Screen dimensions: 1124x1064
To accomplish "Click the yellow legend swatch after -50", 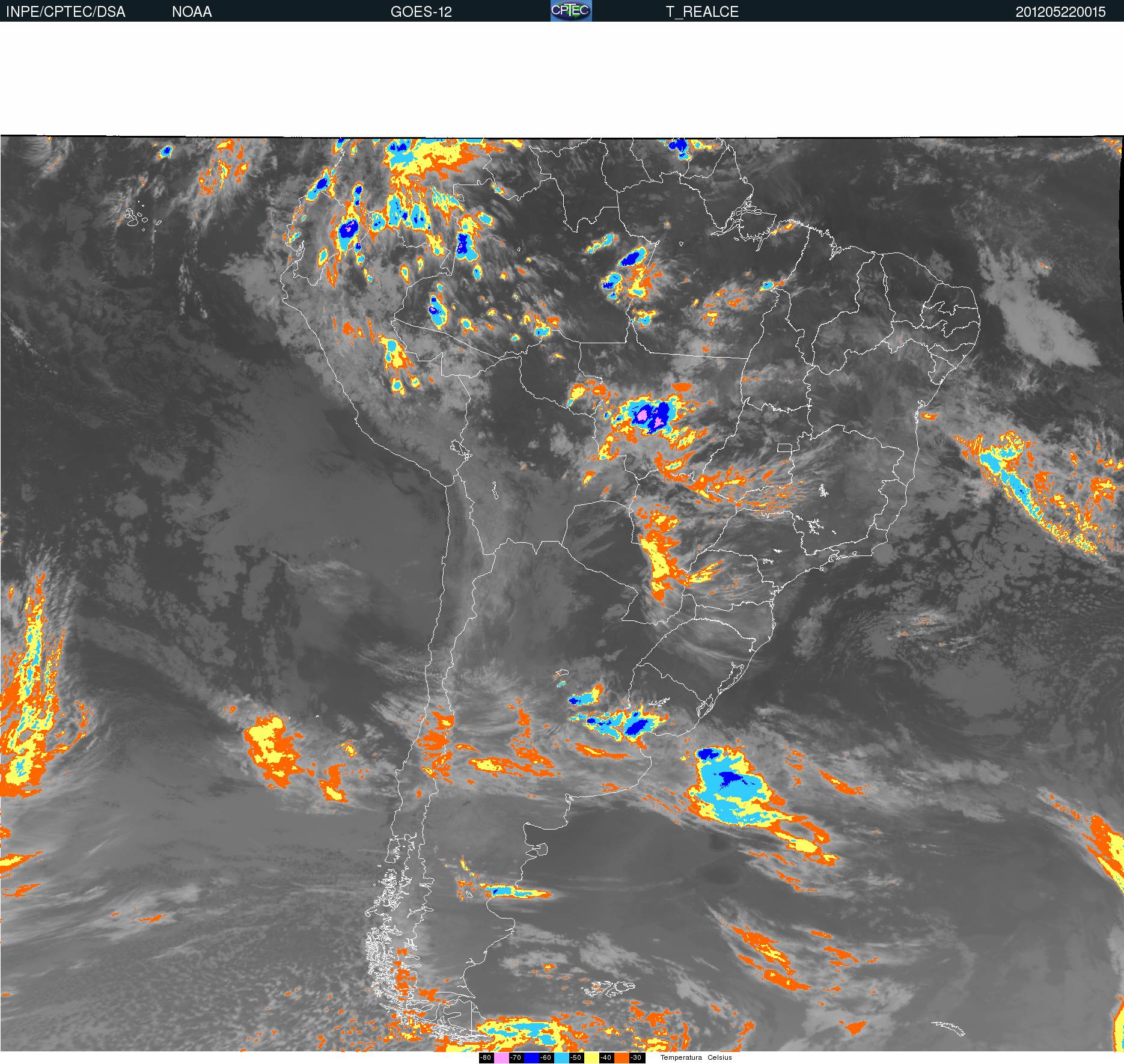I will click(x=591, y=1057).
